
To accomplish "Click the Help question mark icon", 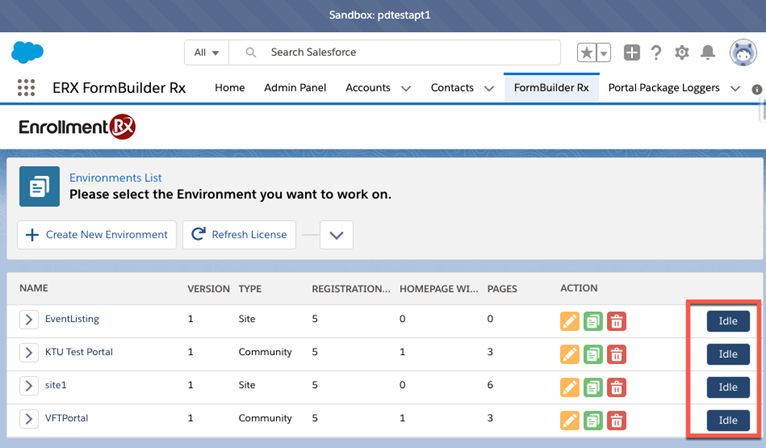I will pyautogui.click(x=657, y=53).
